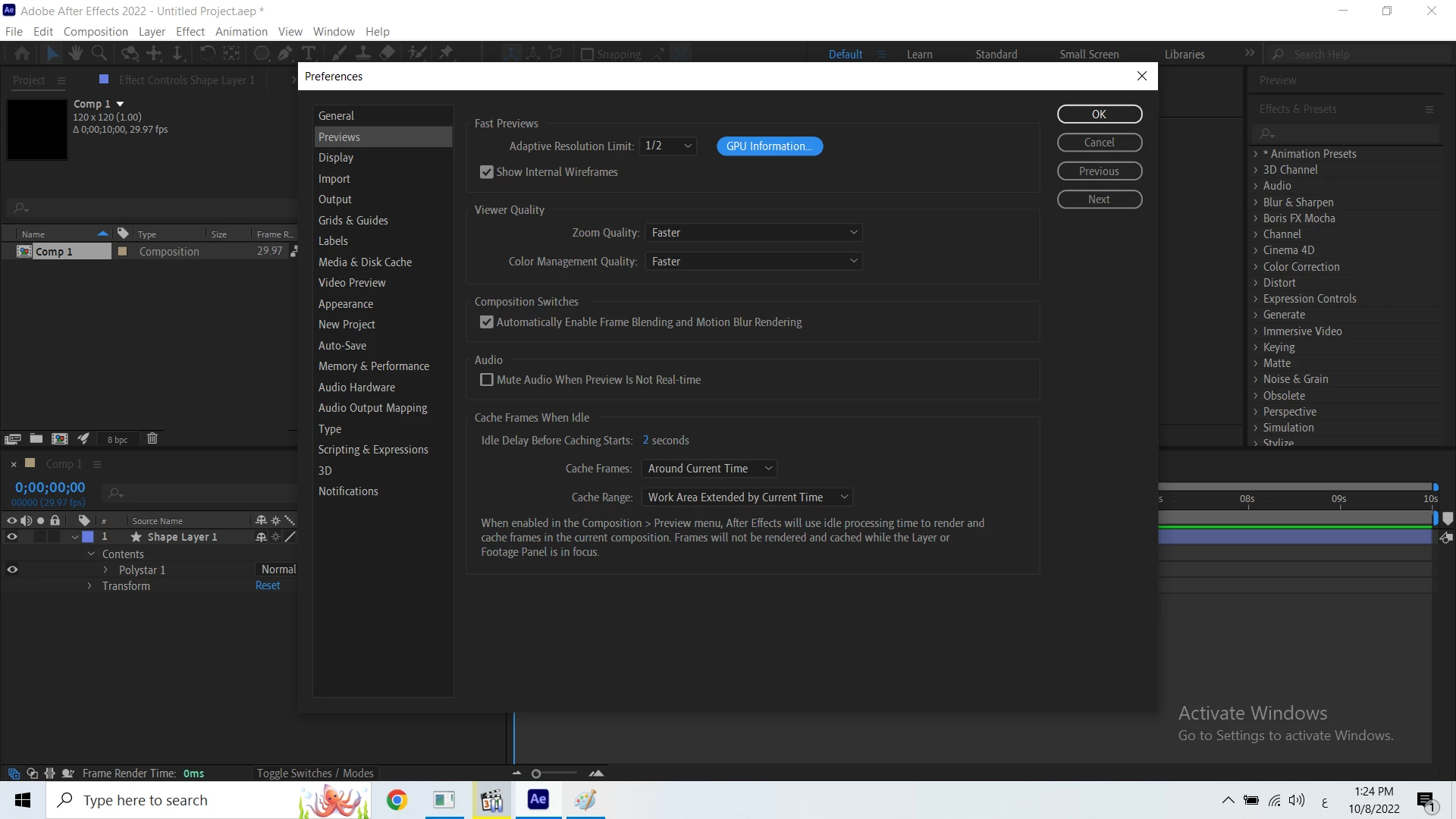The width and height of the screenshot is (1456, 819).
Task: Click the GPU Information button
Action: click(769, 146)
